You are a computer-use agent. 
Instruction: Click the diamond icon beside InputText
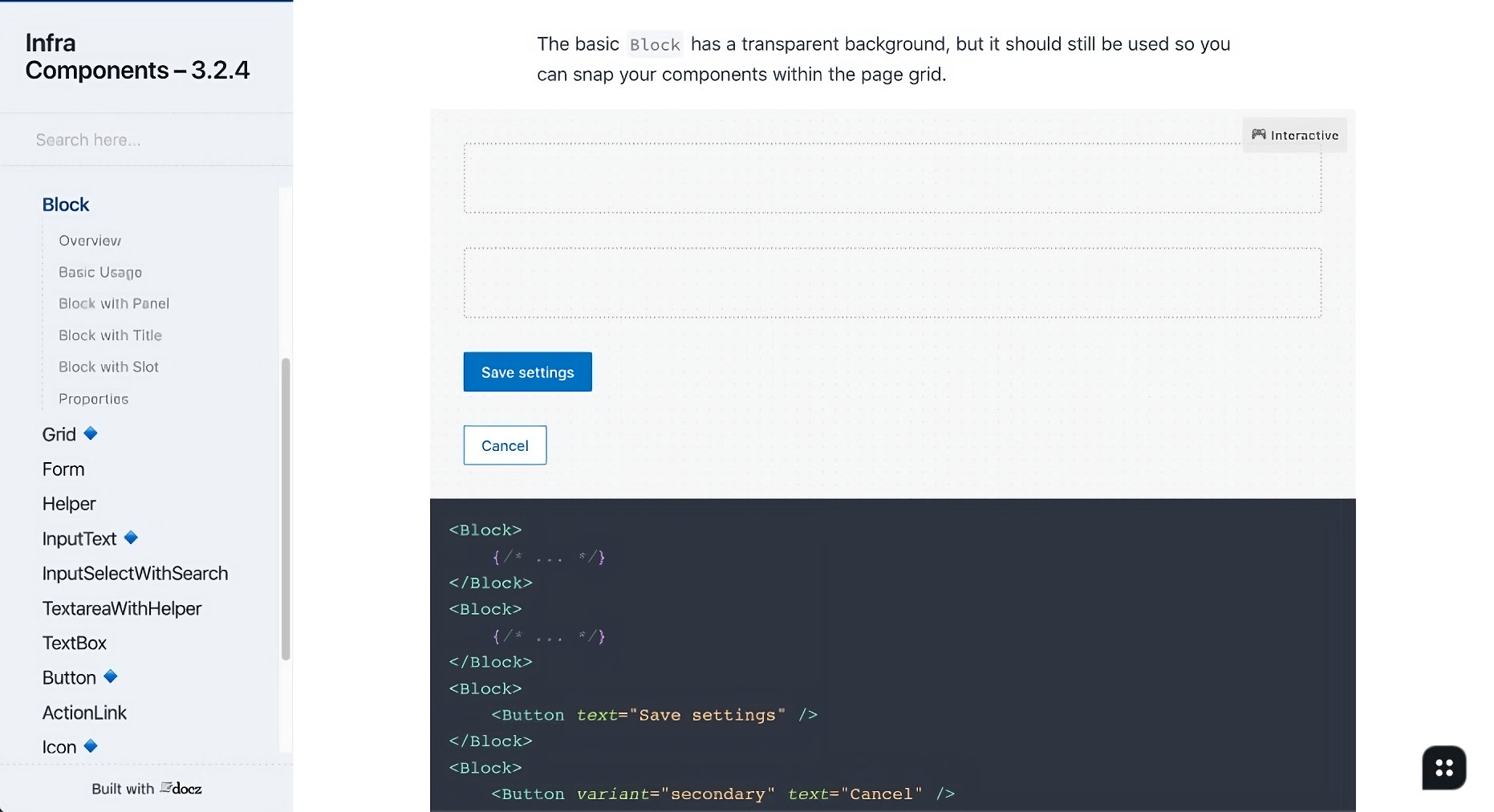click(131, 538)
